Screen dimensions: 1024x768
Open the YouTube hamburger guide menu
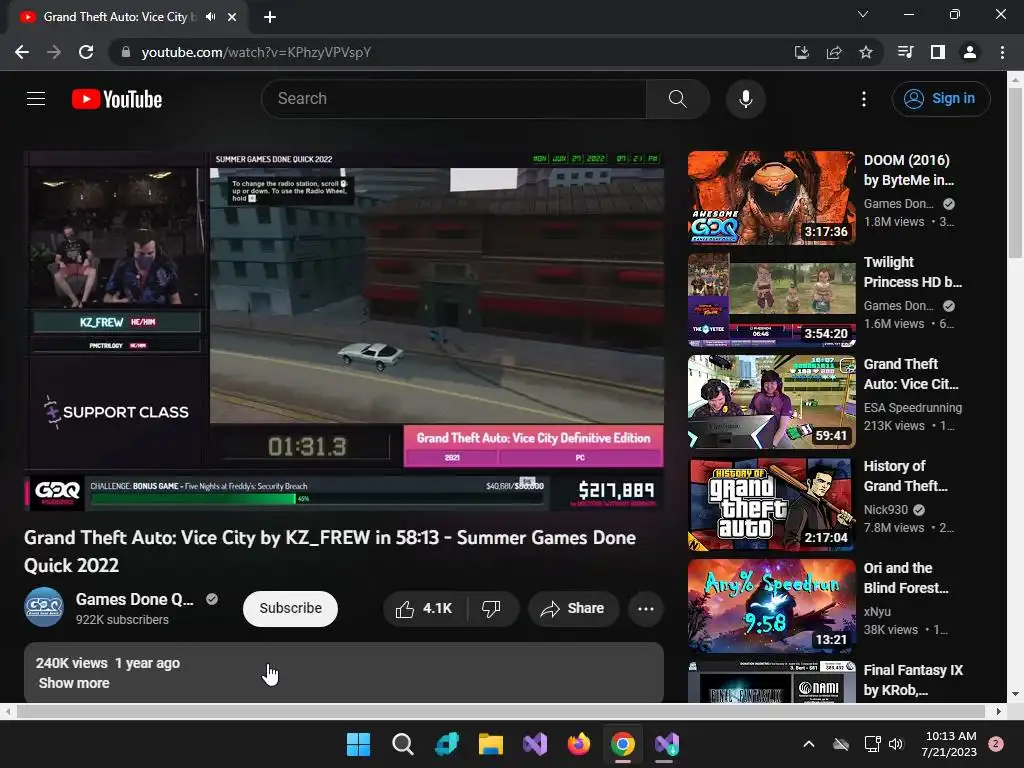click(36, 99)
